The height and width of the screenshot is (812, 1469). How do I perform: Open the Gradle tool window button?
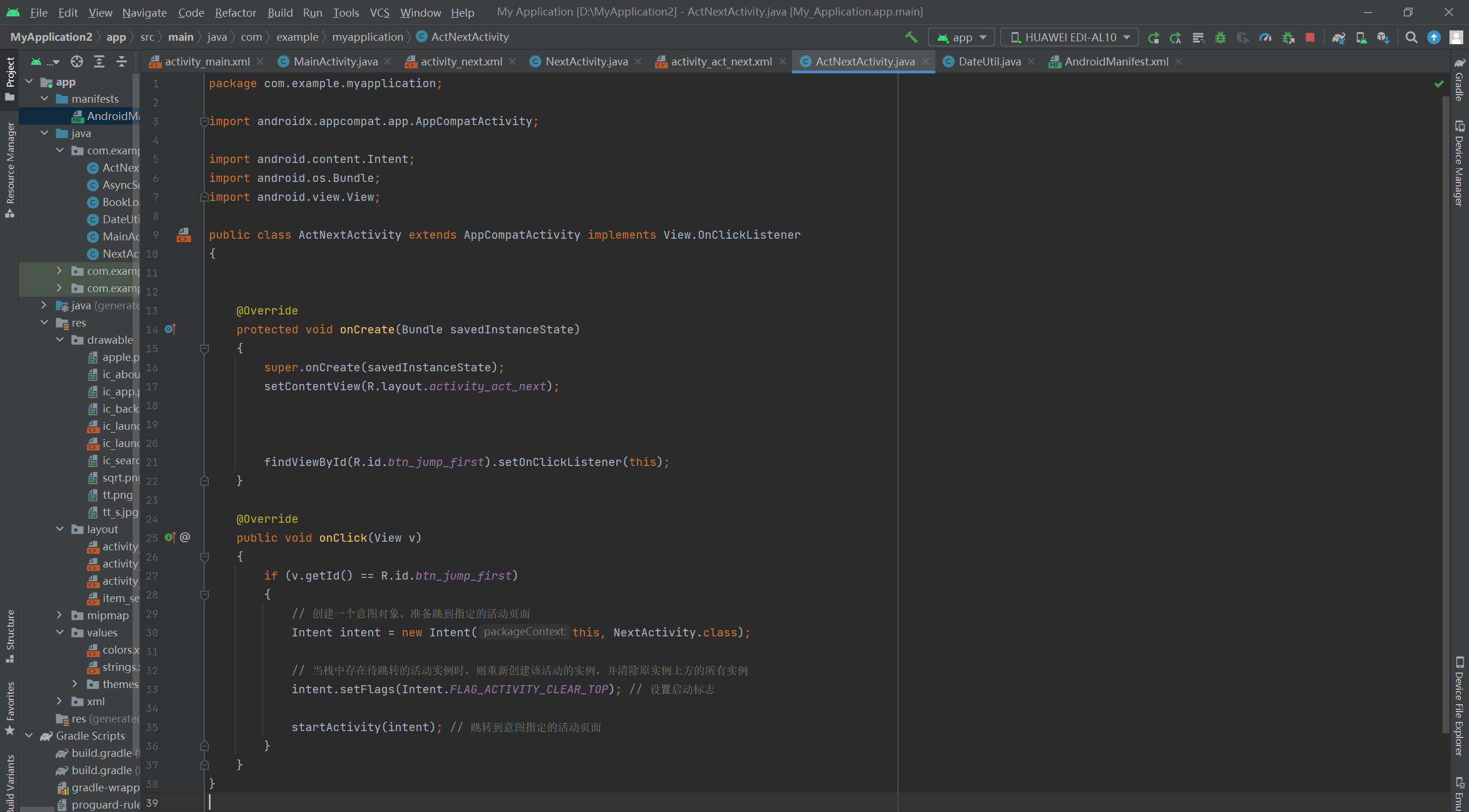(x=1459, y=79)
